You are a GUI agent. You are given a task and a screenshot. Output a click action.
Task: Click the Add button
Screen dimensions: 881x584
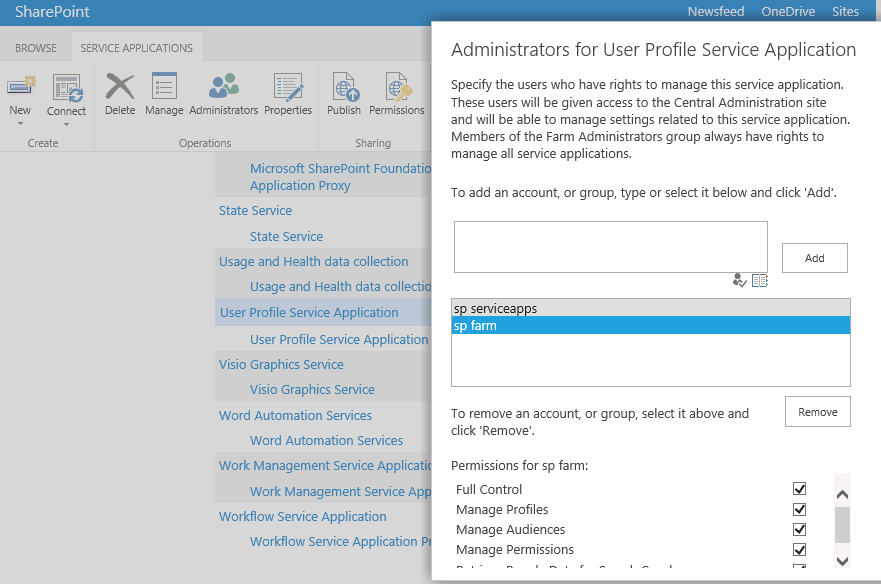[x=815, y=258]
